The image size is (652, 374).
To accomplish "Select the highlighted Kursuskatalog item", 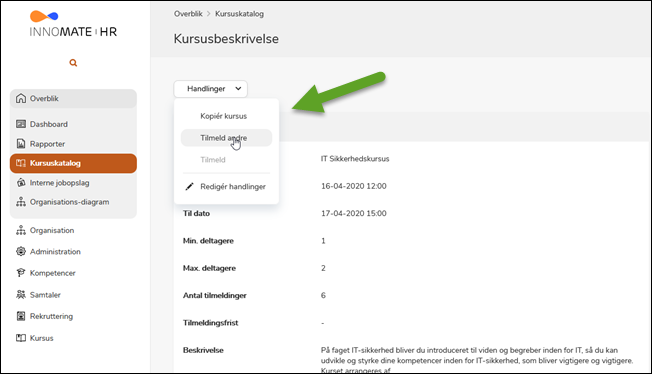I will click(73, 163).
